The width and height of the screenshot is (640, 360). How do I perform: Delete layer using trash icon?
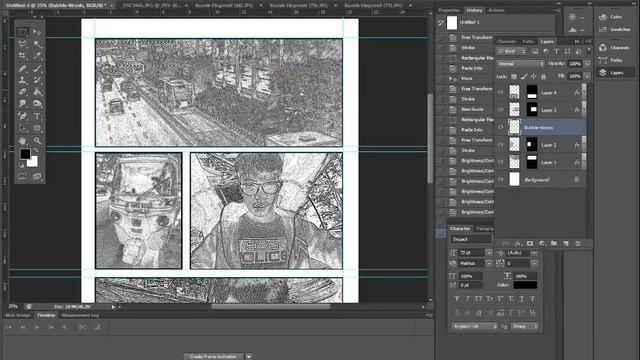pyautogui.click(x=578, y=244)
